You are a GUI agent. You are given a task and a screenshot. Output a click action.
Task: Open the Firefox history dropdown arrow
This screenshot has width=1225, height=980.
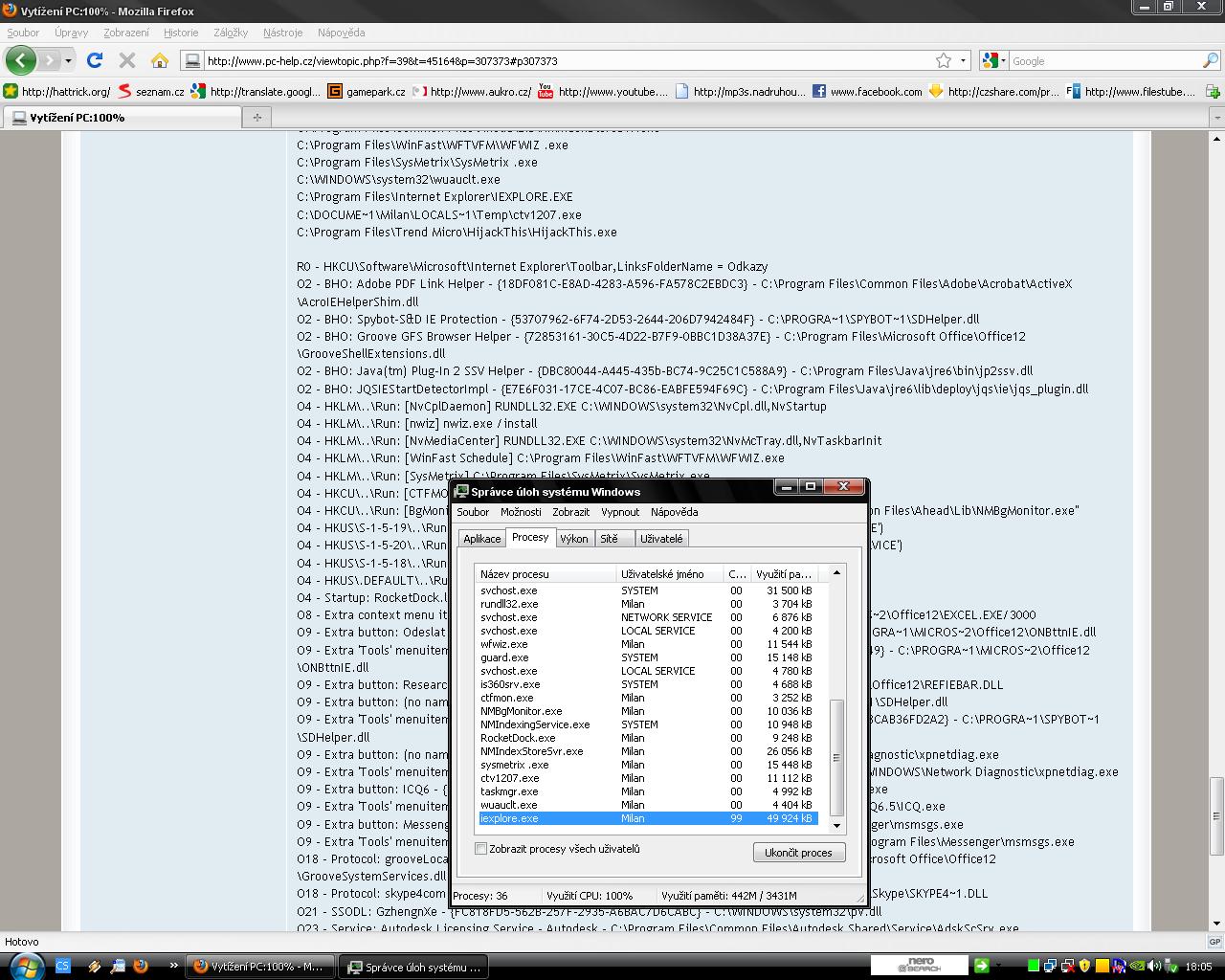coord(68,60)
